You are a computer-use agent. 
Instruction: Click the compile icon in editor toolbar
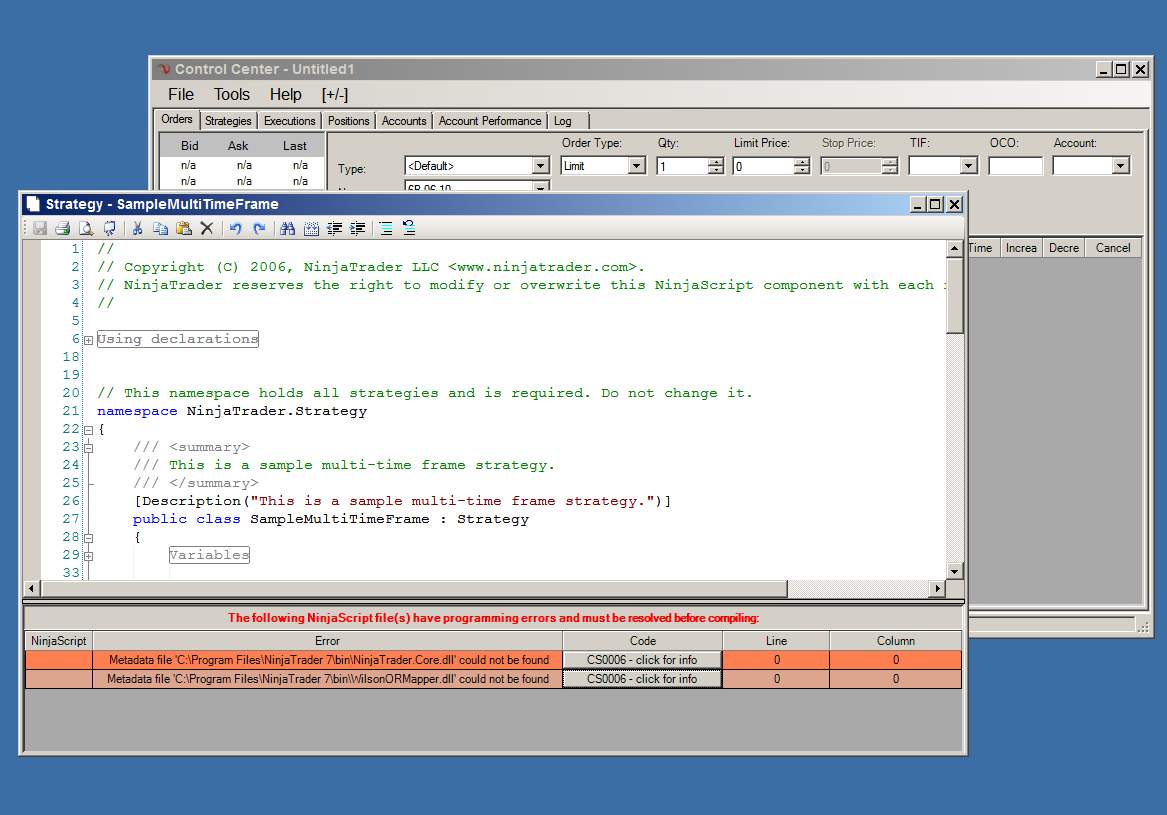pyautogui.click(x=110, y=228)
